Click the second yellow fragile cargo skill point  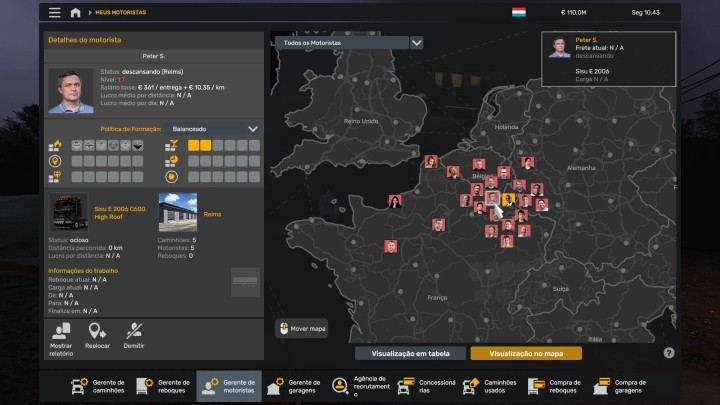(x=205, y=146)
